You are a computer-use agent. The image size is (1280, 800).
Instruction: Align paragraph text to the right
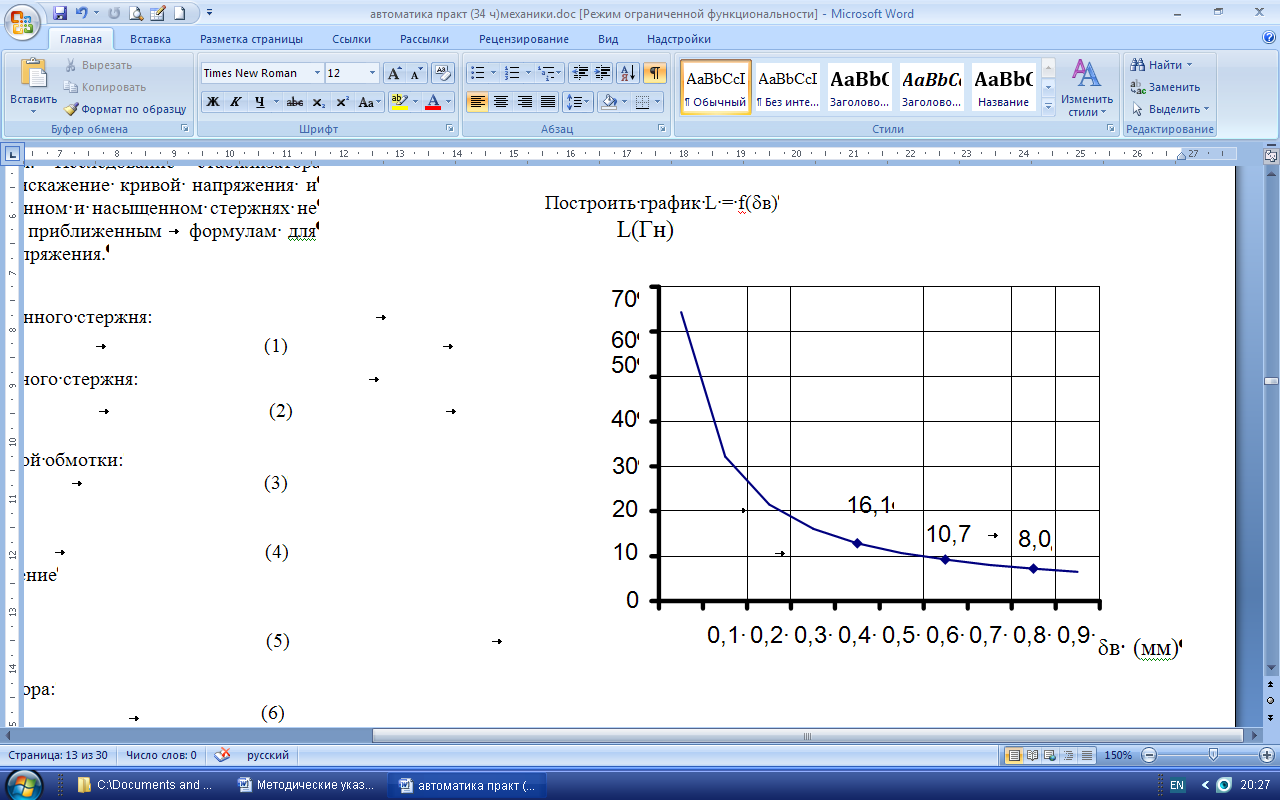pos(524,102)
